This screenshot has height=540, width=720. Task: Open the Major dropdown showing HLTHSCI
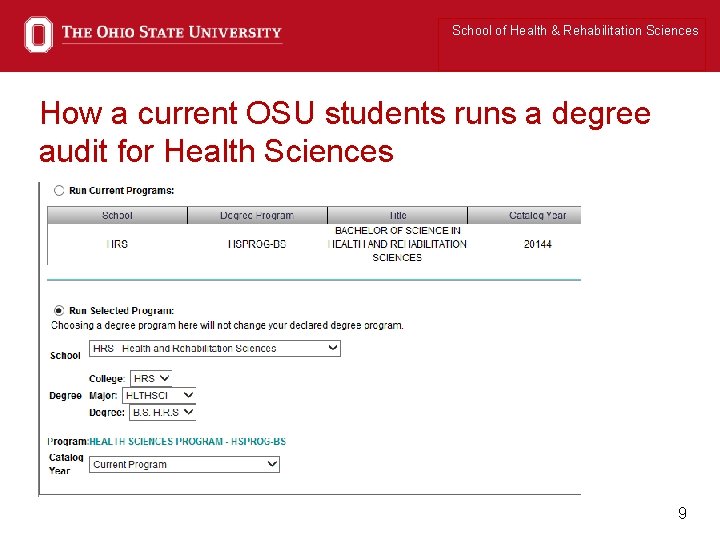click(x=159, y=395)
